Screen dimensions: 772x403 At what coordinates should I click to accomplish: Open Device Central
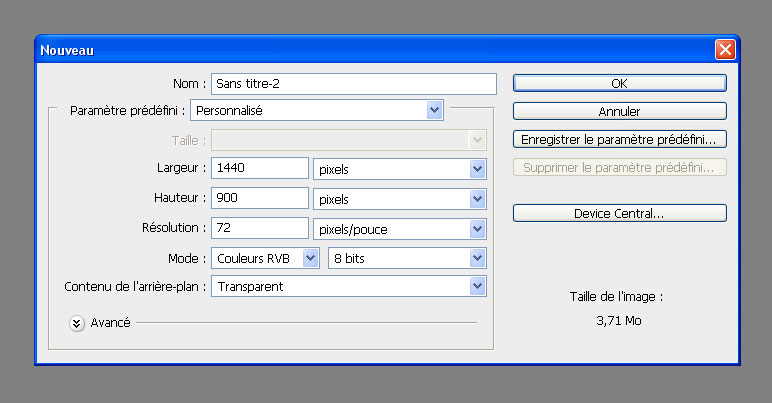coord(619,213)
